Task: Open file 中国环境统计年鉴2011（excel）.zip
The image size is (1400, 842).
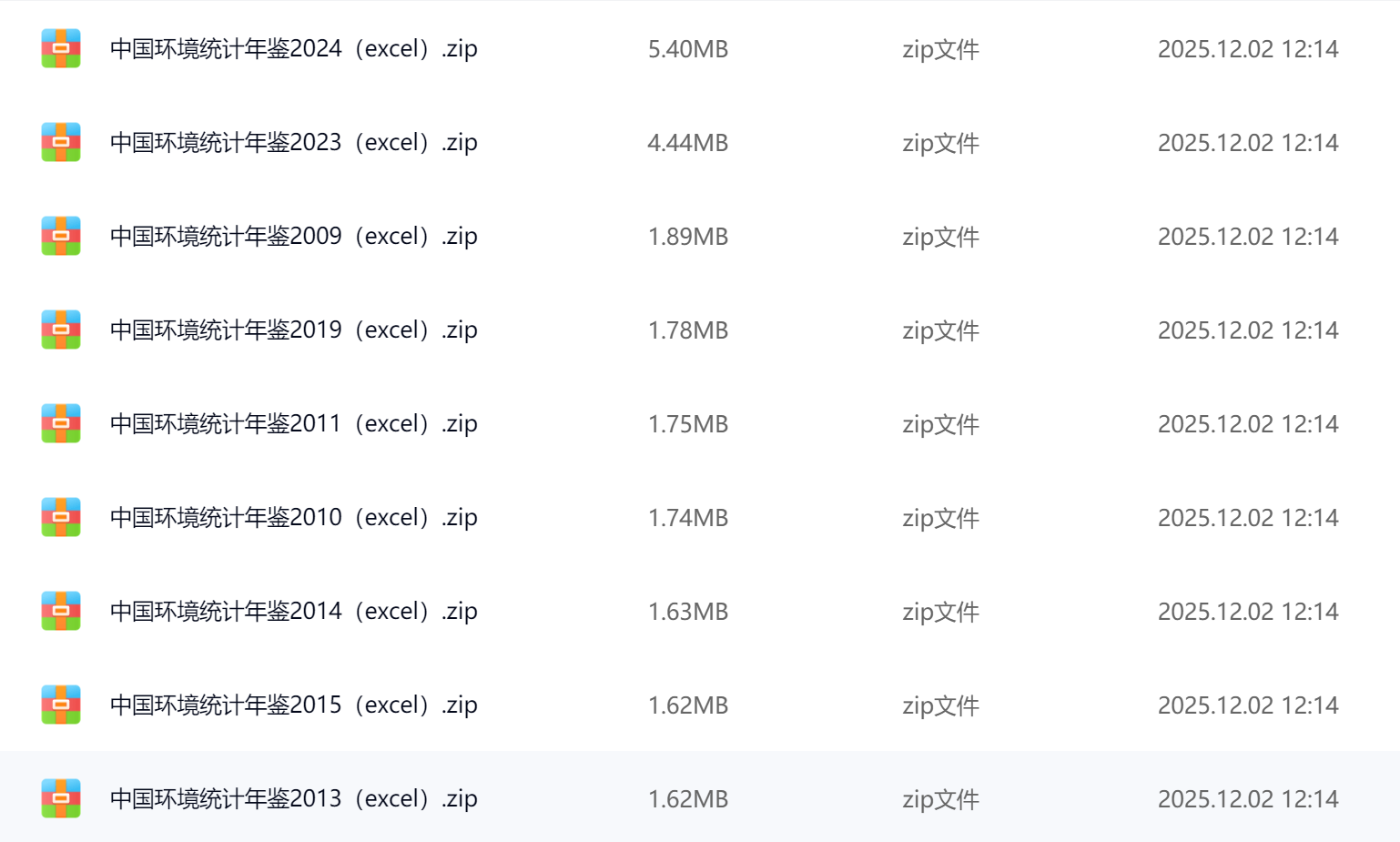Action: coord(293,423)
